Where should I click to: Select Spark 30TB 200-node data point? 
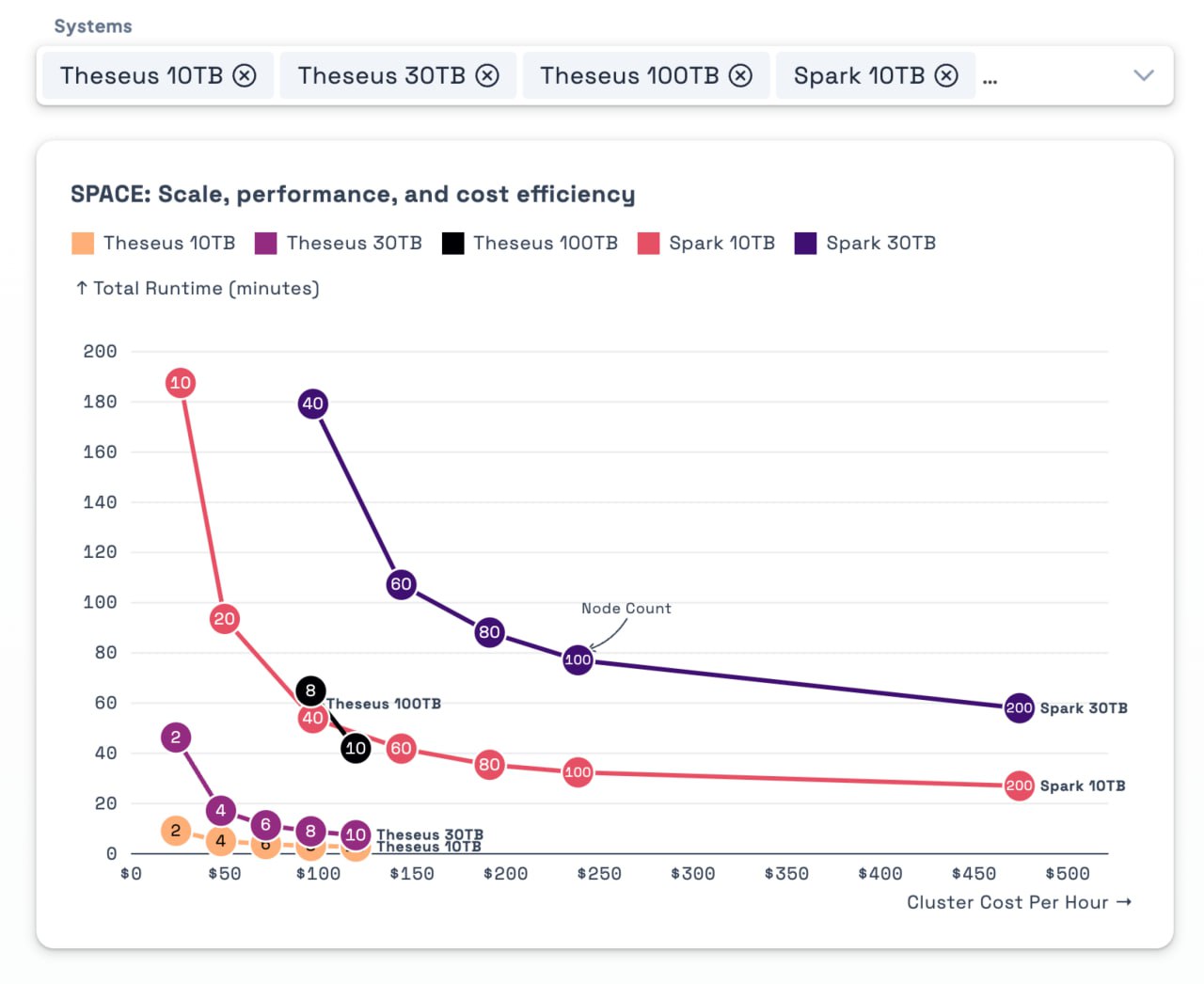[1019, 707]
